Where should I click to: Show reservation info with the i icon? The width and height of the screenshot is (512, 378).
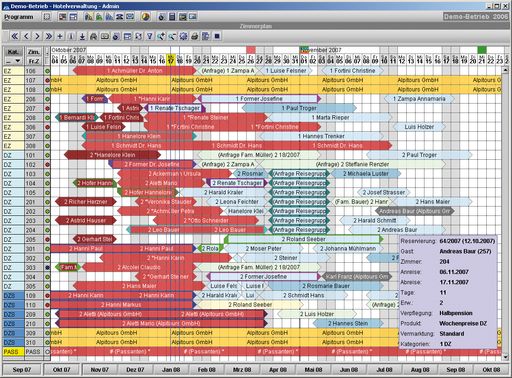click(x=71, y=36)
